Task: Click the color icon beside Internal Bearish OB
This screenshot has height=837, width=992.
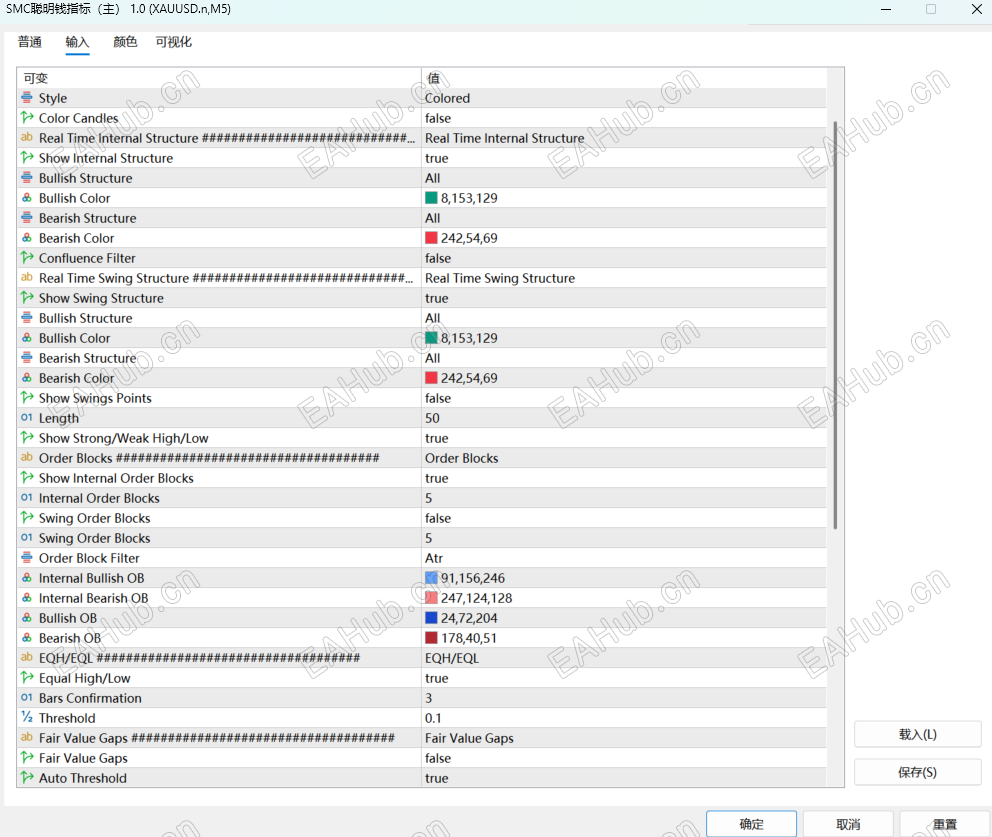Action: tap(27, 598)
